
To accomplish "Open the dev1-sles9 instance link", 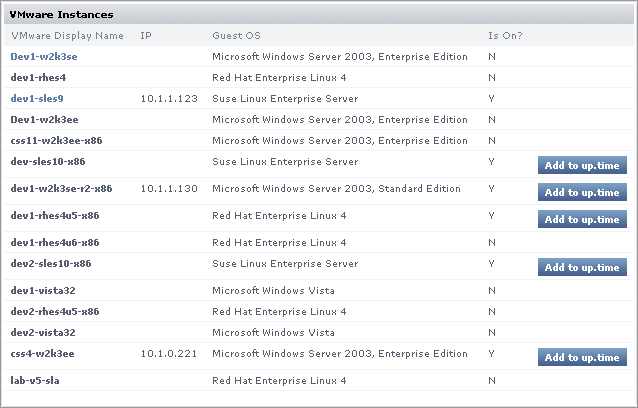I will click(37, 99).
